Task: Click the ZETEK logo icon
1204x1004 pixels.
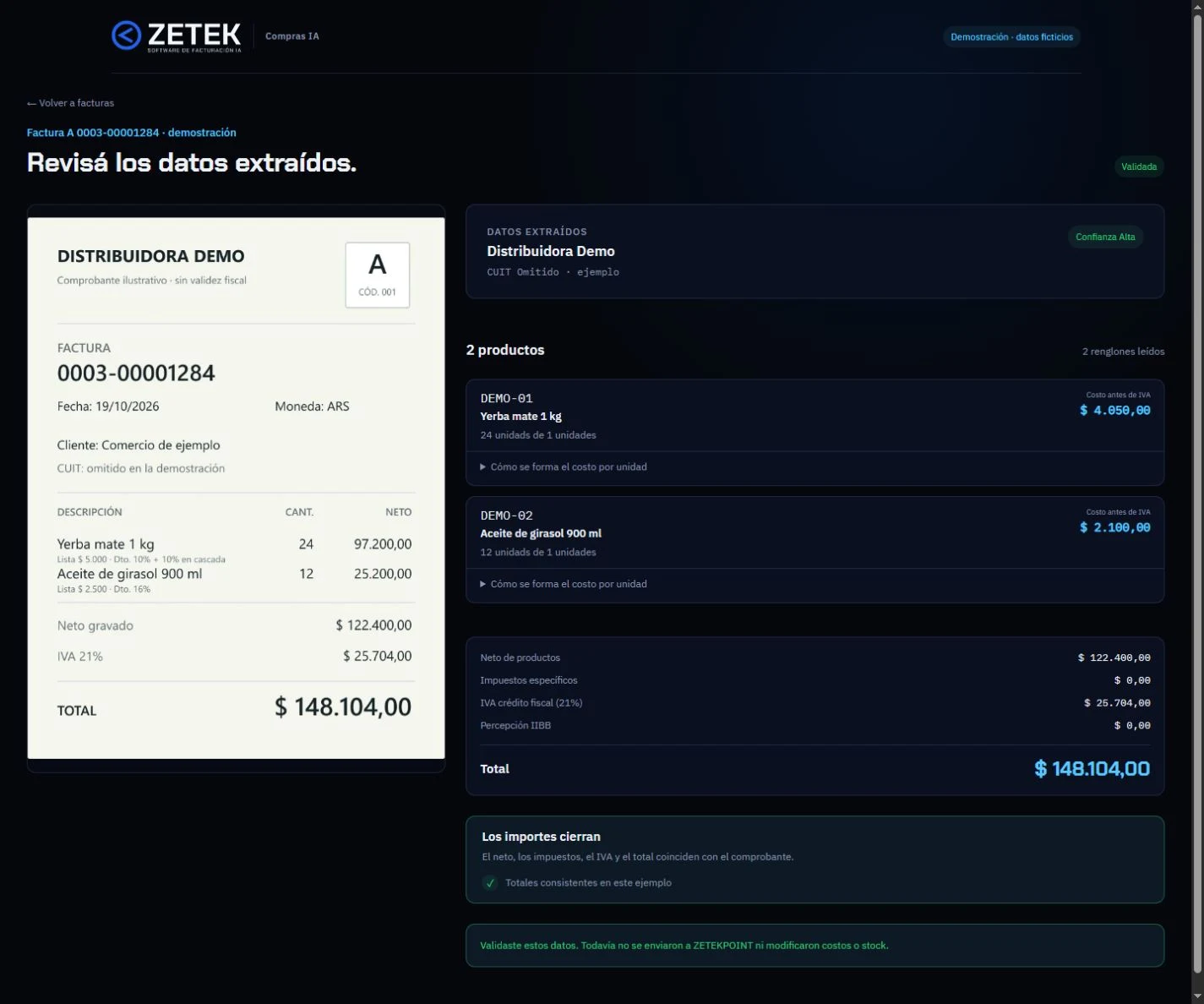Action: click(126, 35)
